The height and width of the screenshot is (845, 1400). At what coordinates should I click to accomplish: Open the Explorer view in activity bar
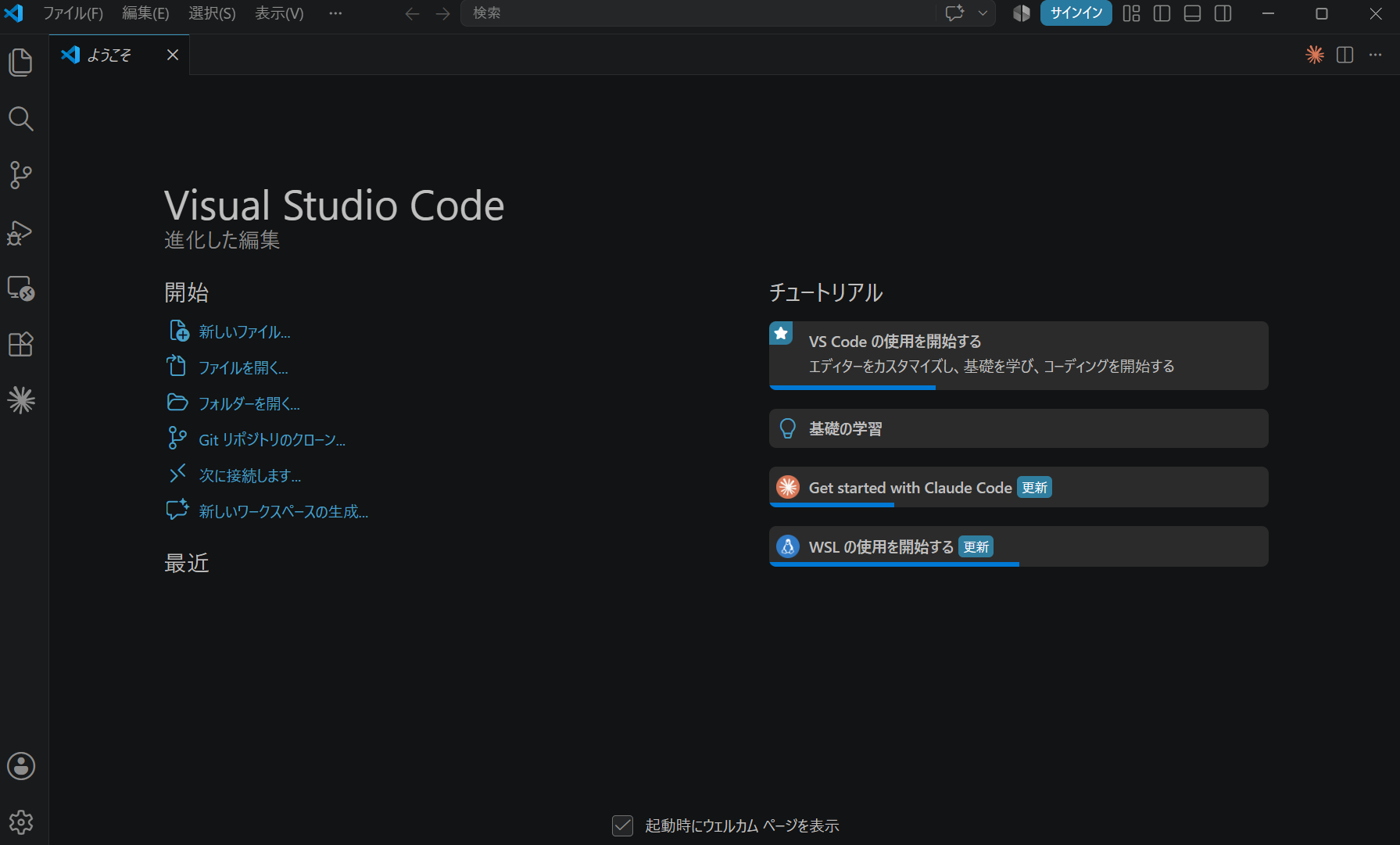[x=21, y=63]
